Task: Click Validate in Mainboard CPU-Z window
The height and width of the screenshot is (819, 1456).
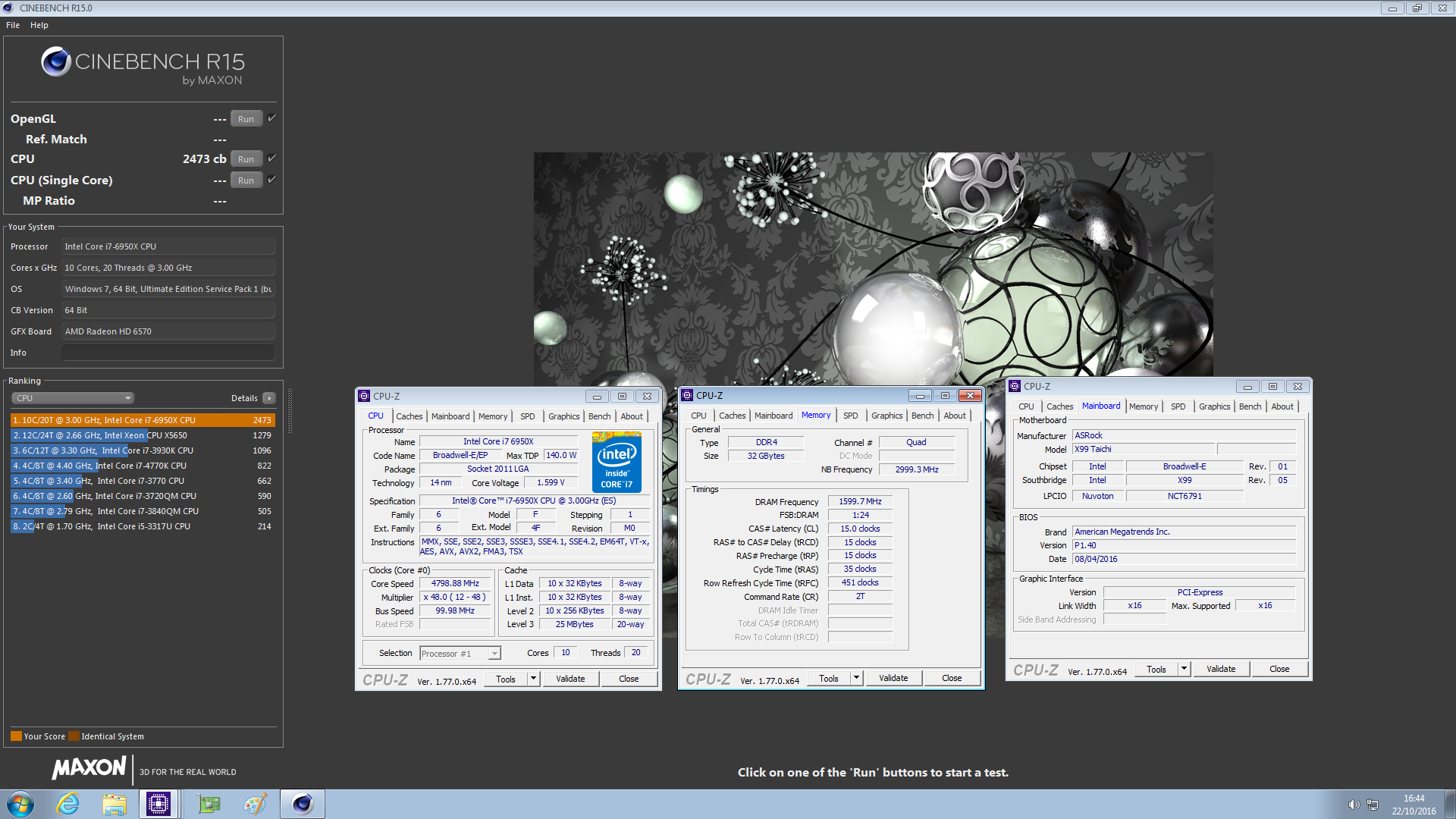Action: [1221, 669]
